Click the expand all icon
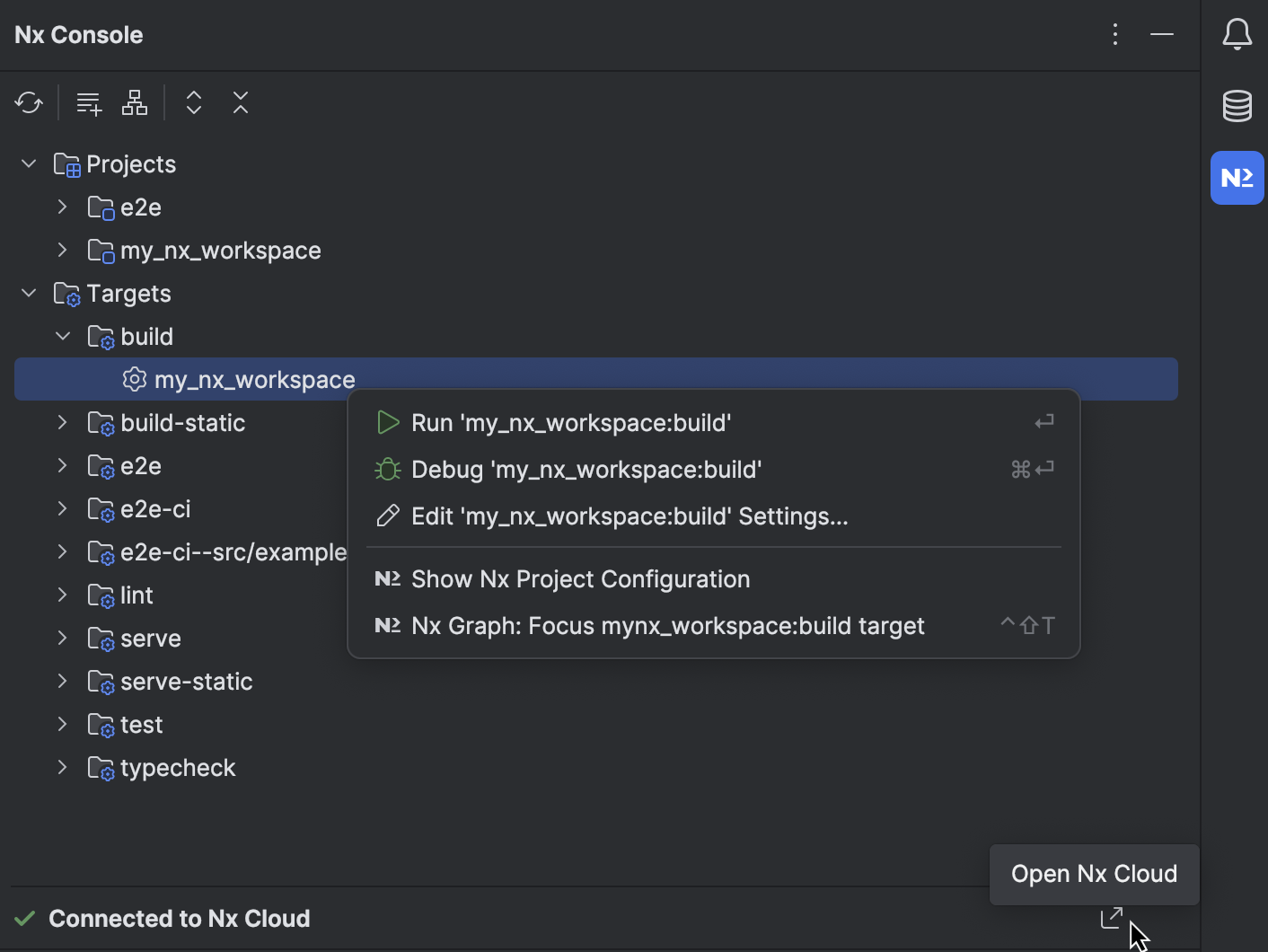Image resolution: width=1268 pixels, height=952 pixels. point(194,102)
